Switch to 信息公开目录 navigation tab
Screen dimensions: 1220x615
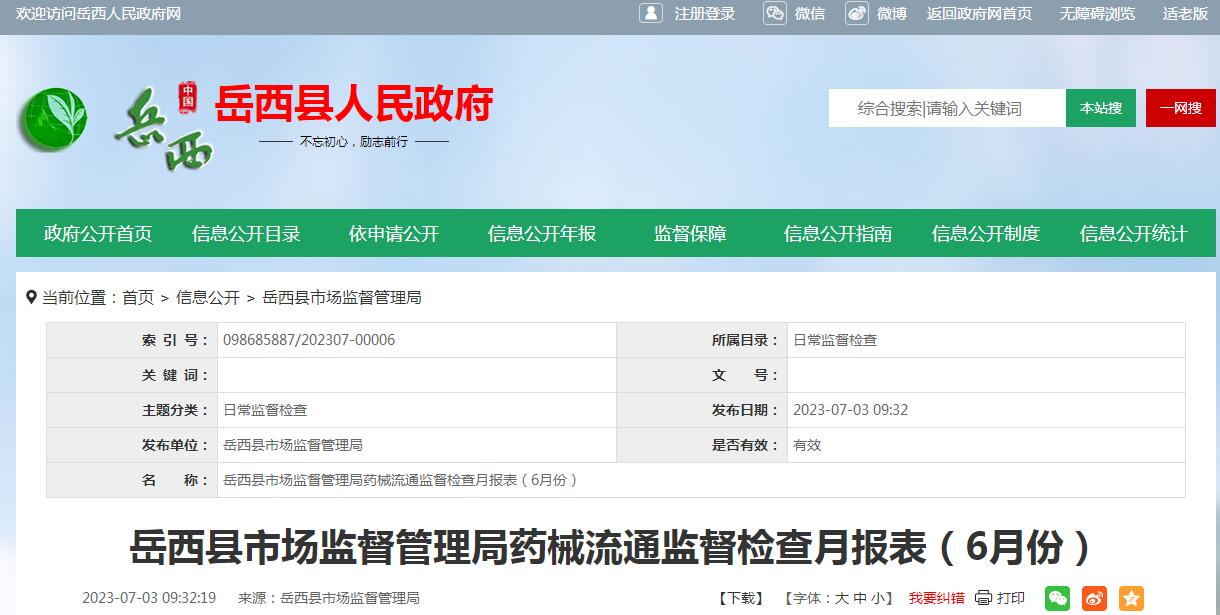244,233
